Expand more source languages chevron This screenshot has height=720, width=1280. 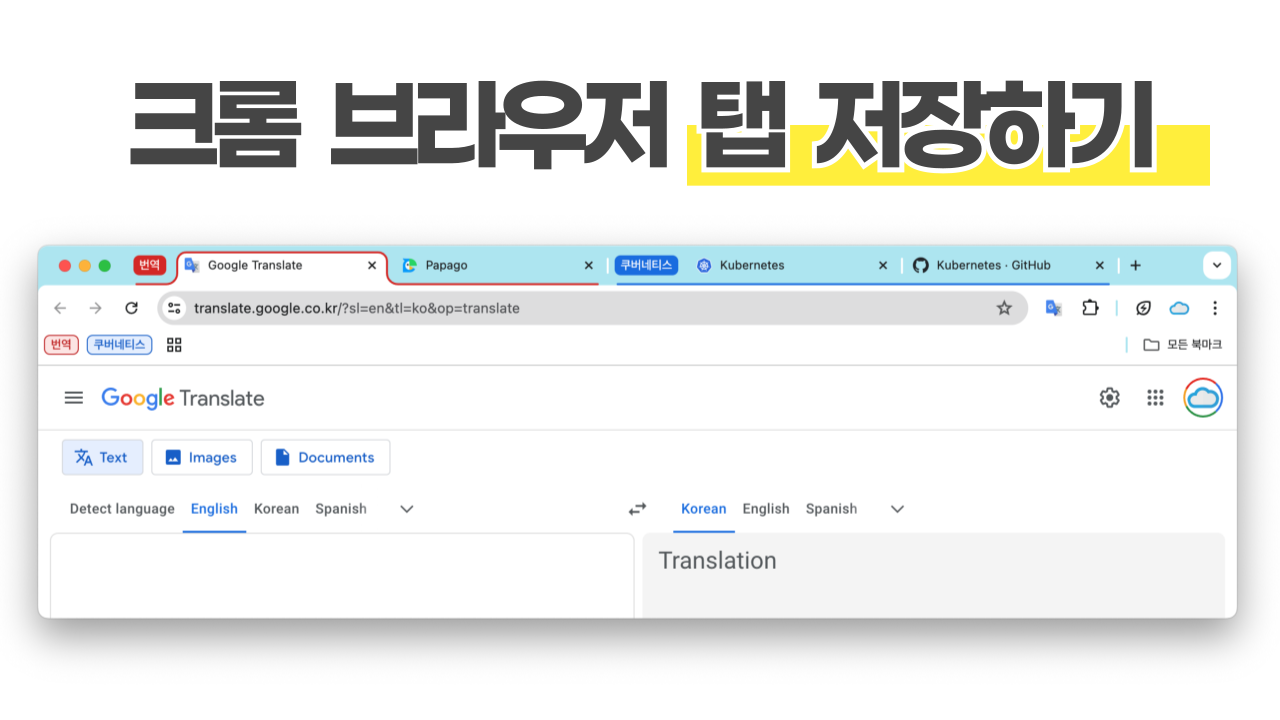click(x=406, y=509)
